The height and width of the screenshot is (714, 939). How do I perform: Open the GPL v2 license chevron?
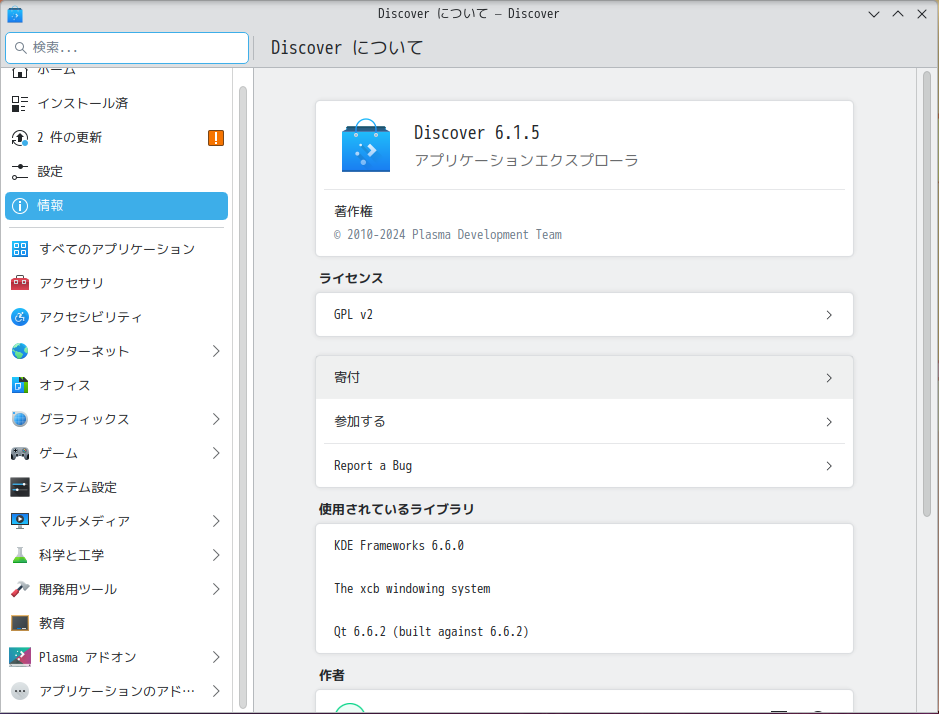click(829, 315)
